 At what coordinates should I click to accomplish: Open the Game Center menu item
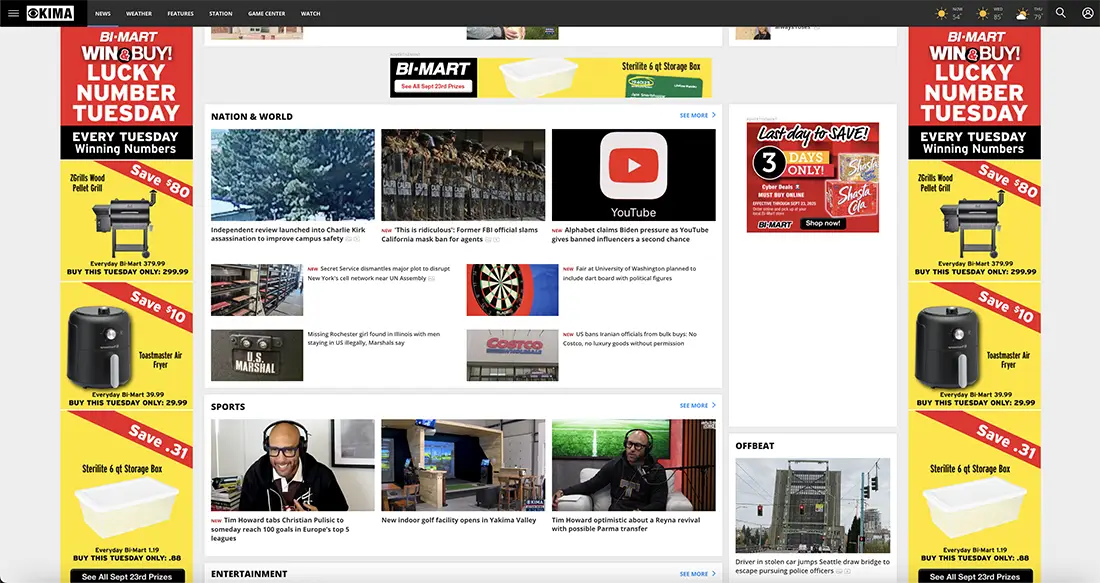coord(267,13)
